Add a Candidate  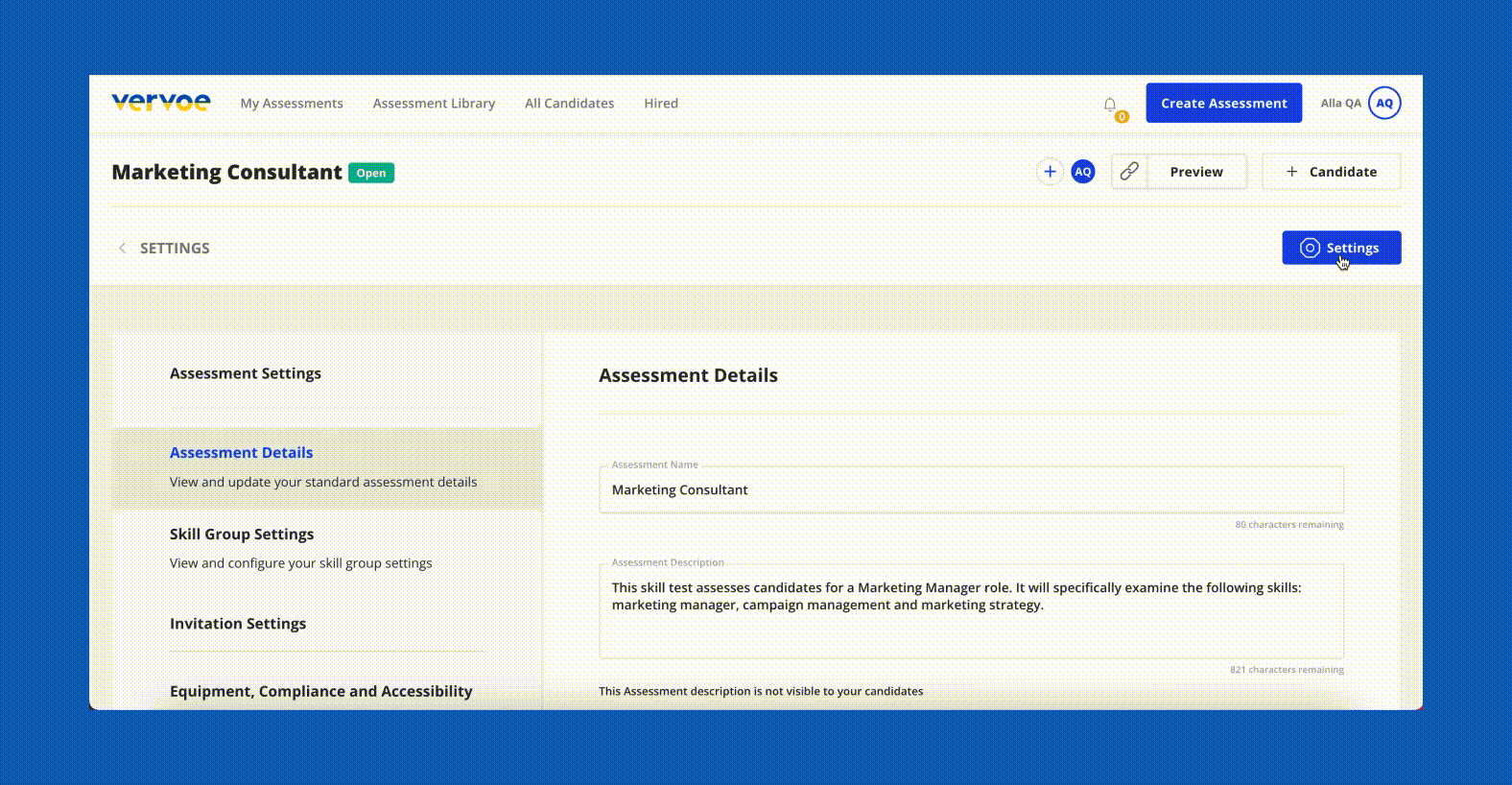pyautogui.click(x=1332, y=172)
